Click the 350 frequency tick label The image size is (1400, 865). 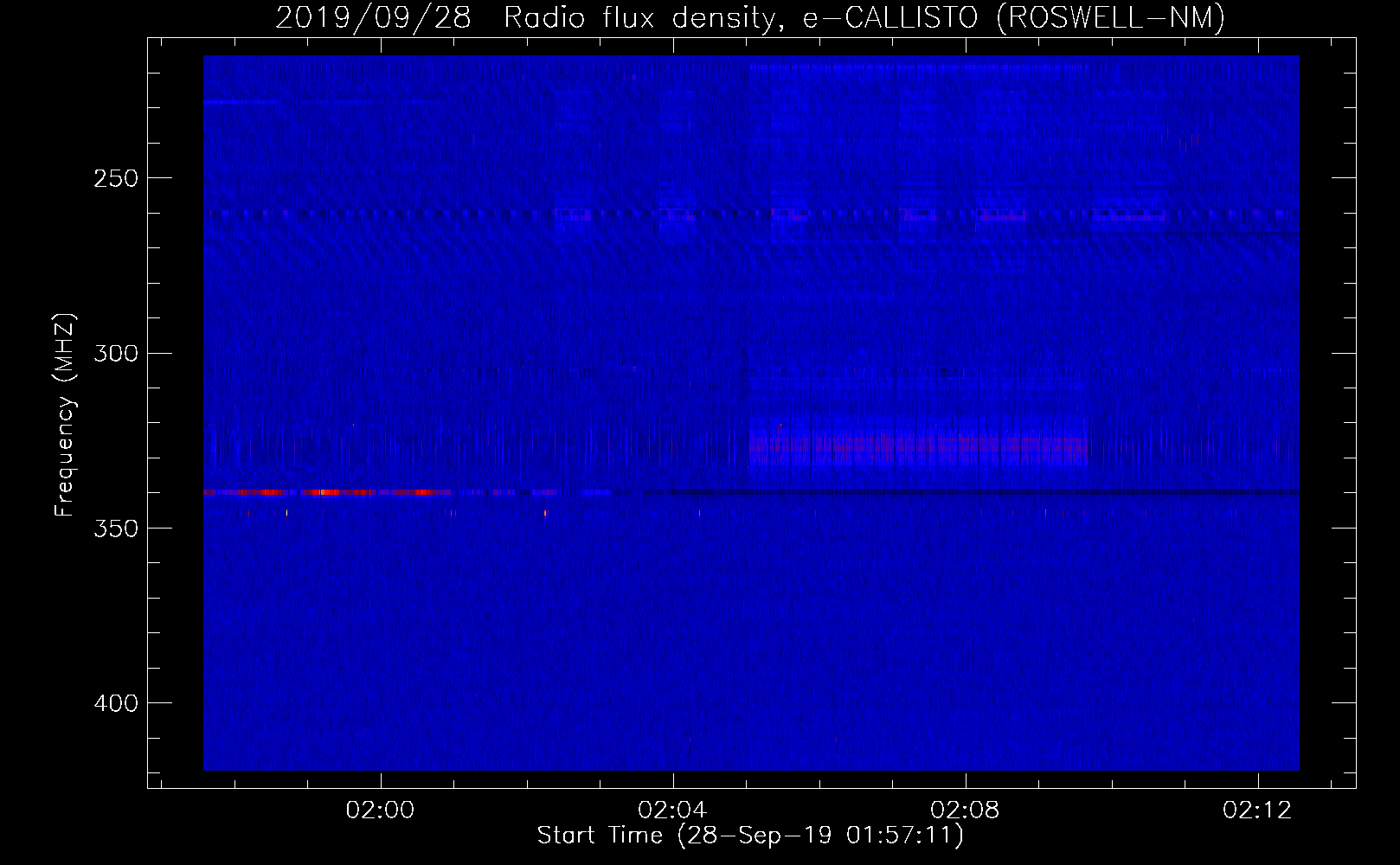click(x=115, y=529)
